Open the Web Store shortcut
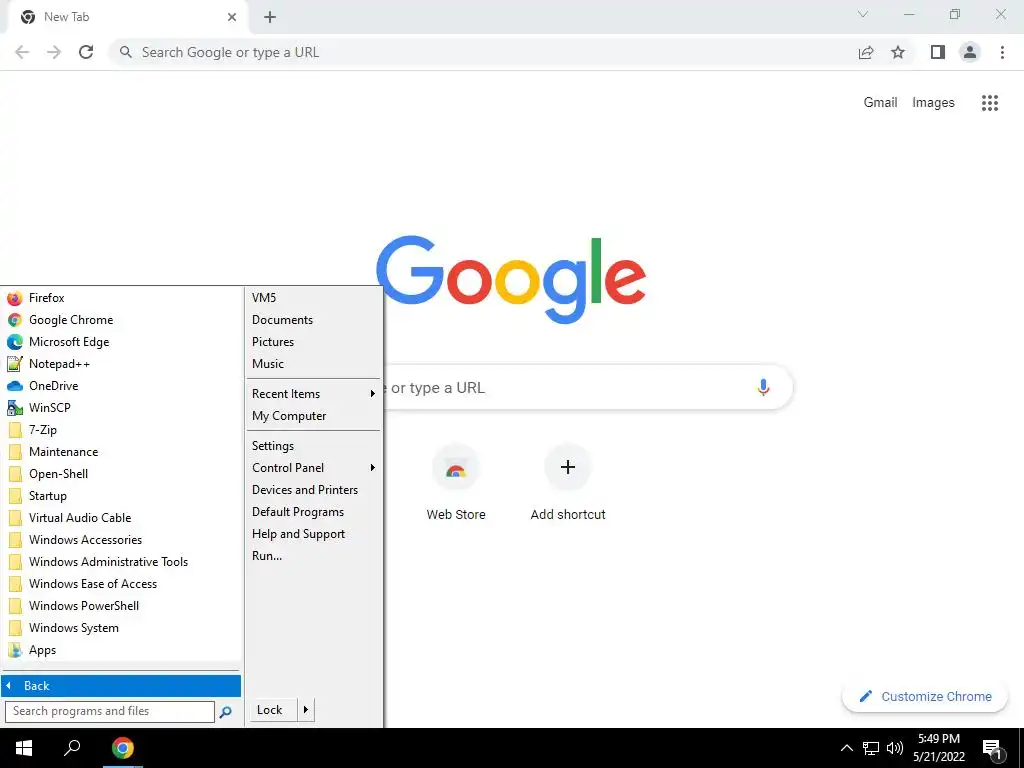This screenshot has width=1024, height=768. (x=456, y=482)
